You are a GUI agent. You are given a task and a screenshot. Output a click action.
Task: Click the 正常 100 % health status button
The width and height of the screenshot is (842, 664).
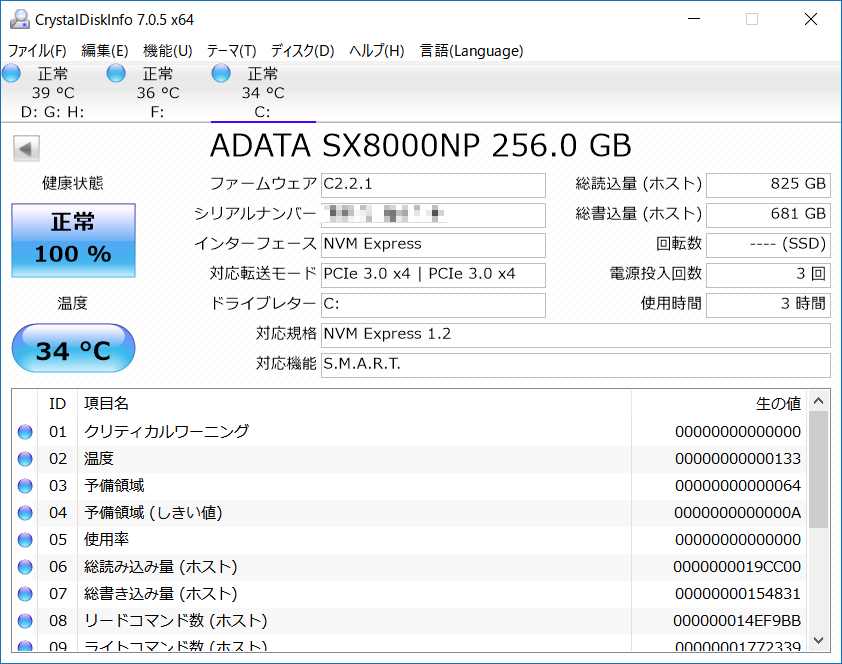tap(74, 240)
